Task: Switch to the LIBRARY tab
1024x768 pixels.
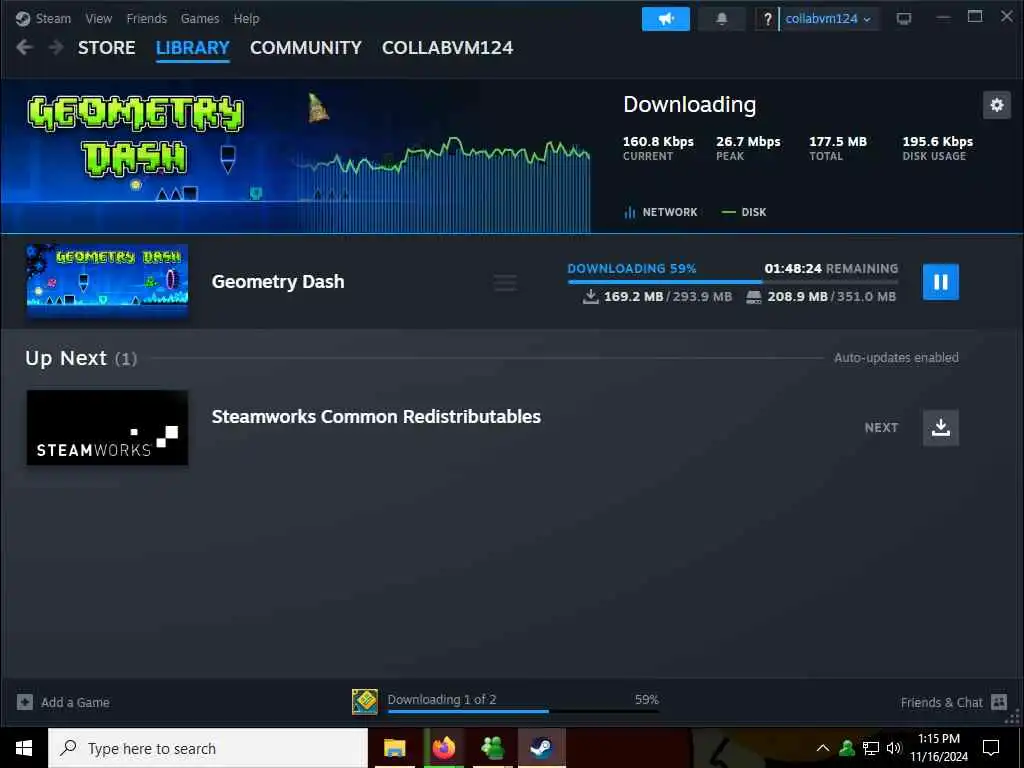Action: (193, 48)
